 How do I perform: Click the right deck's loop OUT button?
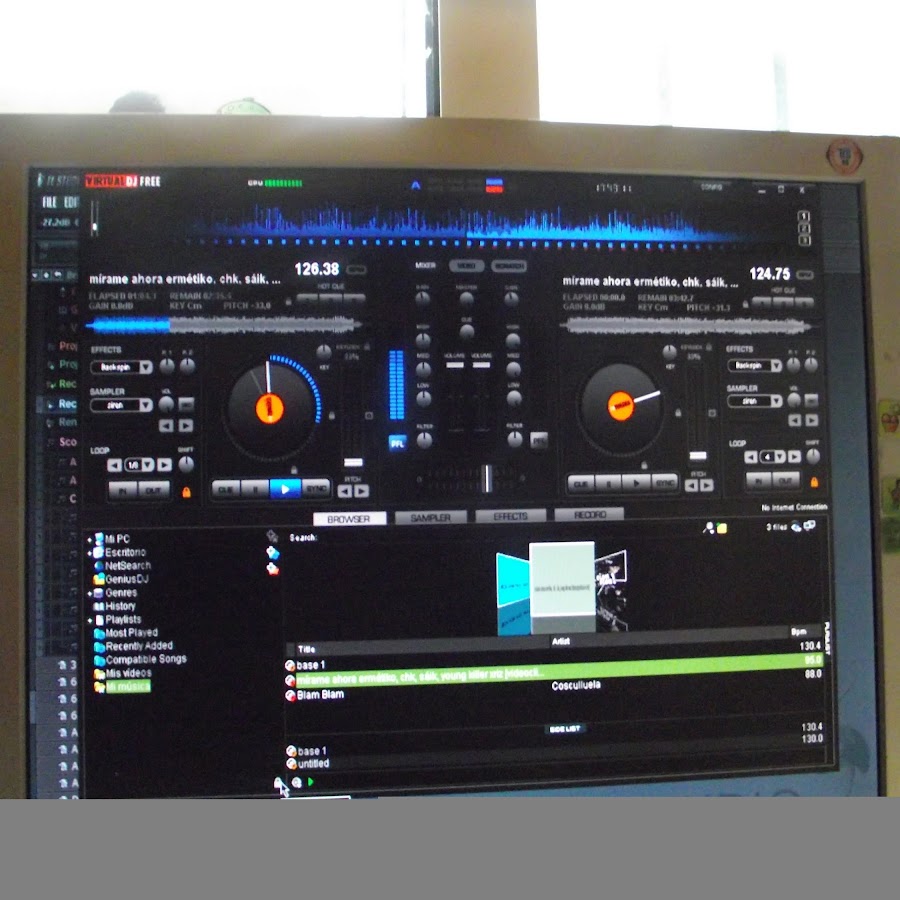point(787,481)
